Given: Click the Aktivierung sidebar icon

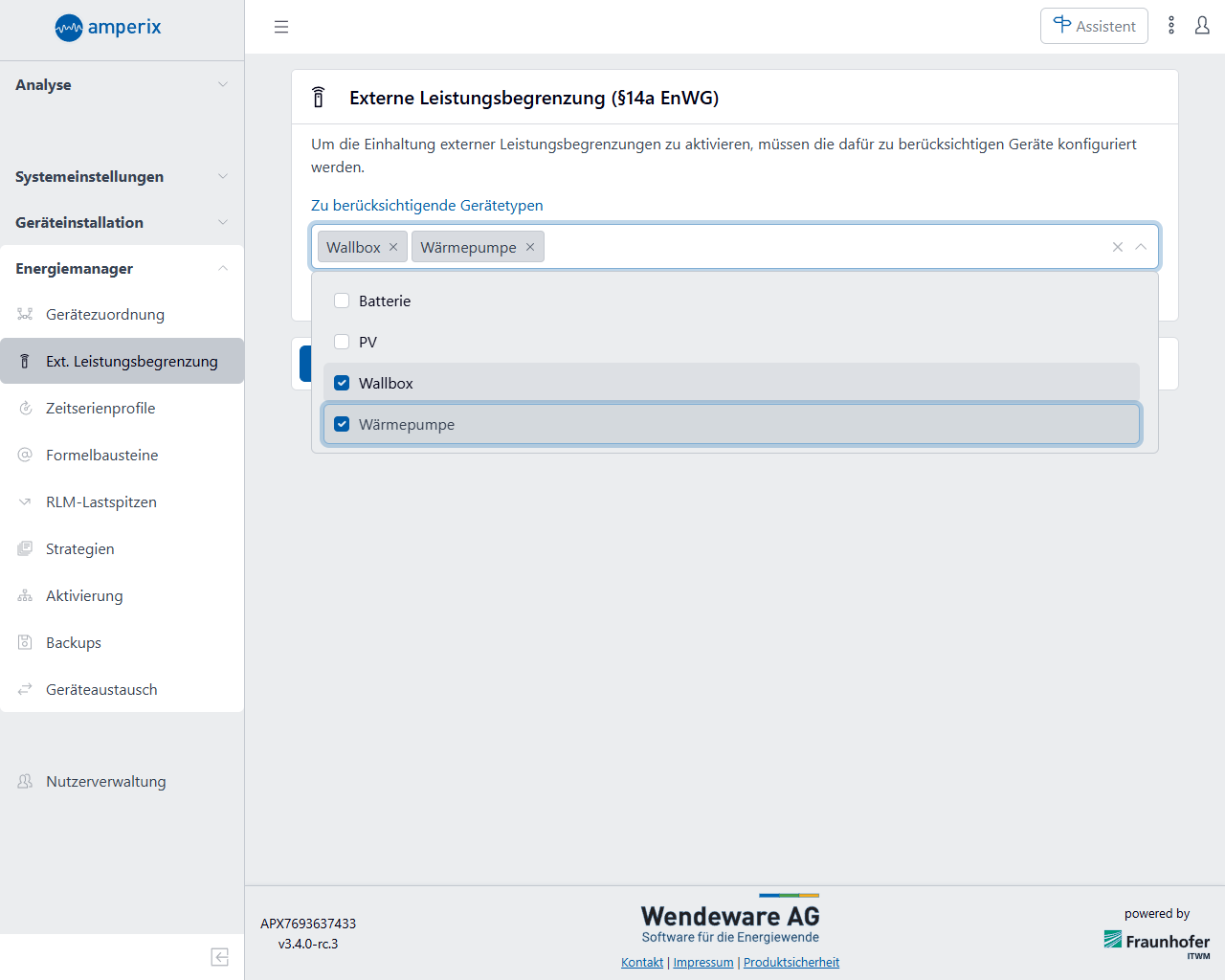Looking at the screenshot, I should [25, 595].
